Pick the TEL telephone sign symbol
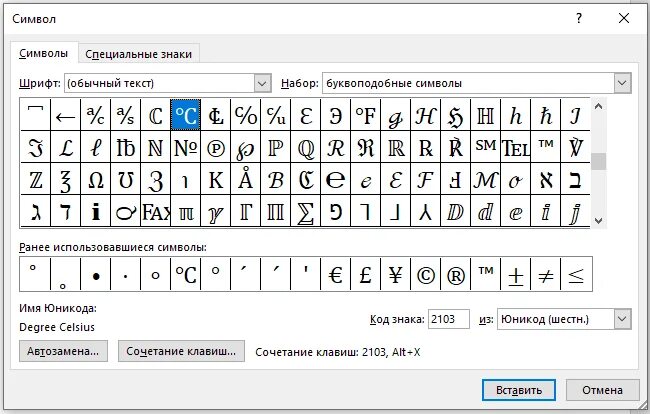 (516, 147)
